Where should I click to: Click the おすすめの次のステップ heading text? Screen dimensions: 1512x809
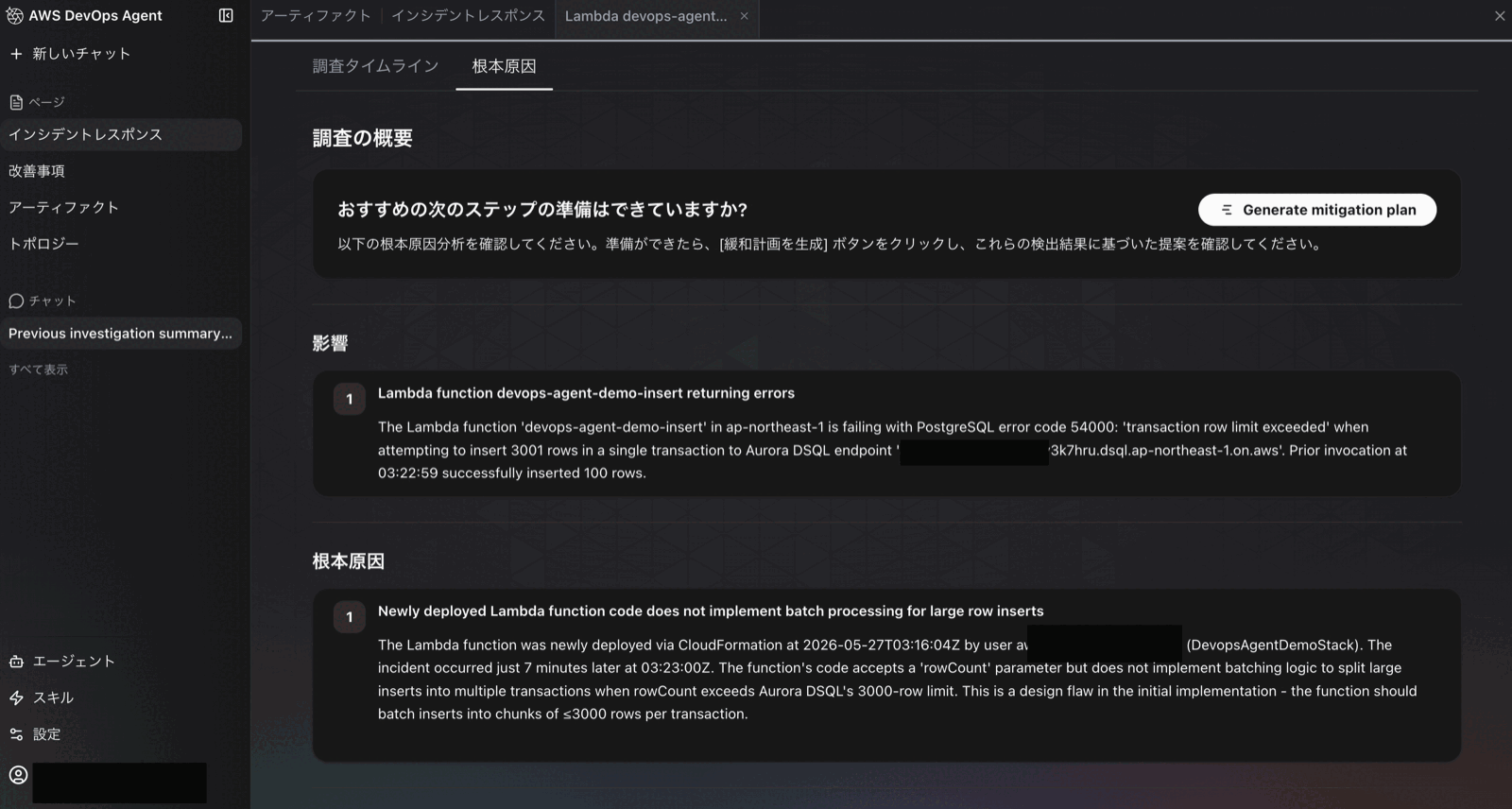[x=542, y=209]
